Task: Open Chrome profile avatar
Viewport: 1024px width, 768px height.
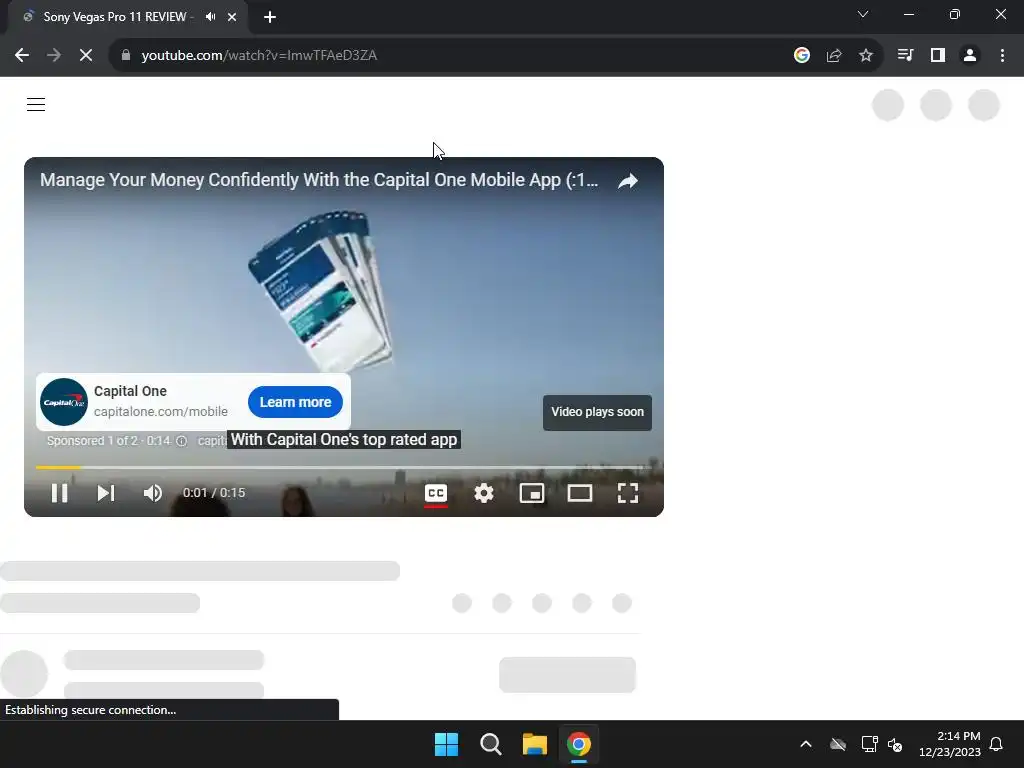Action: [x=970, y=56]
